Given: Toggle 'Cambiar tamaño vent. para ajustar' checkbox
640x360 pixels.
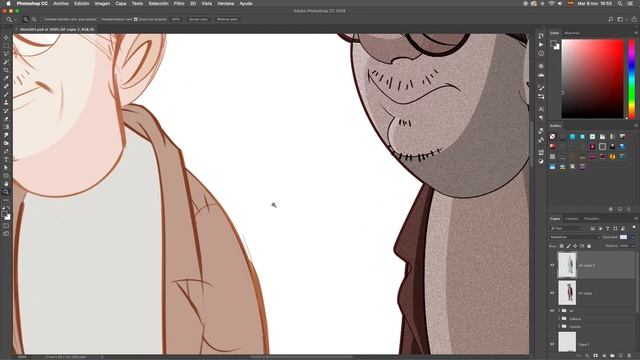Looking at the screenshot, I should tap(42, 19).
